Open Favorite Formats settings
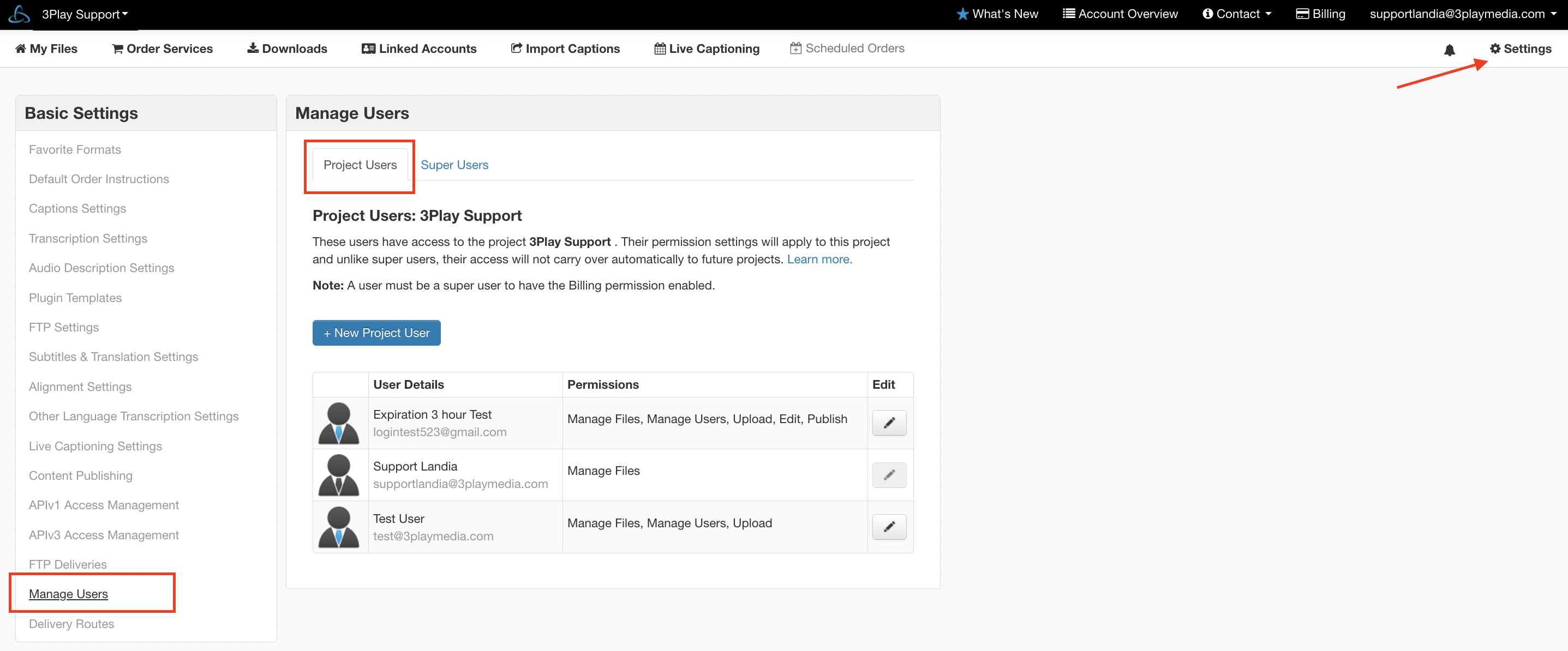Image resolution: width=1568 pixels, height=651 pixels. point(75,150)
